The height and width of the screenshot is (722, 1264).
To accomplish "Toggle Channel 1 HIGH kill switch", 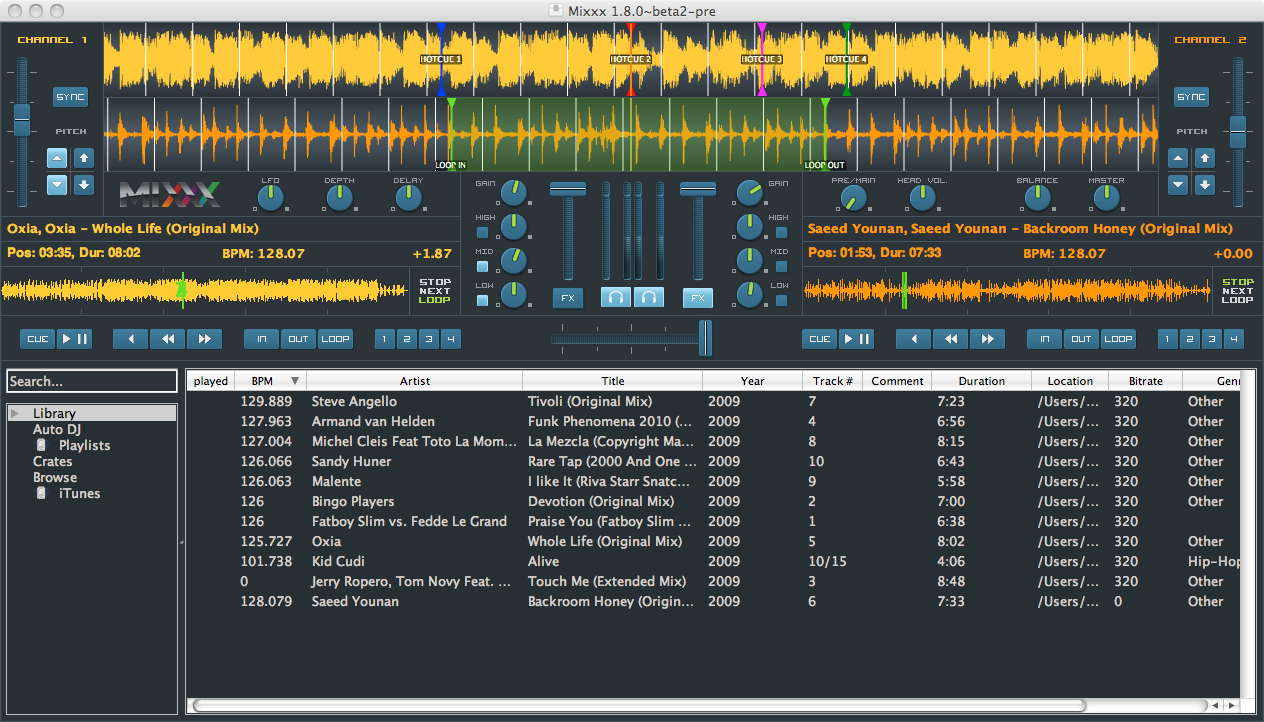I will tap(483, 233).
